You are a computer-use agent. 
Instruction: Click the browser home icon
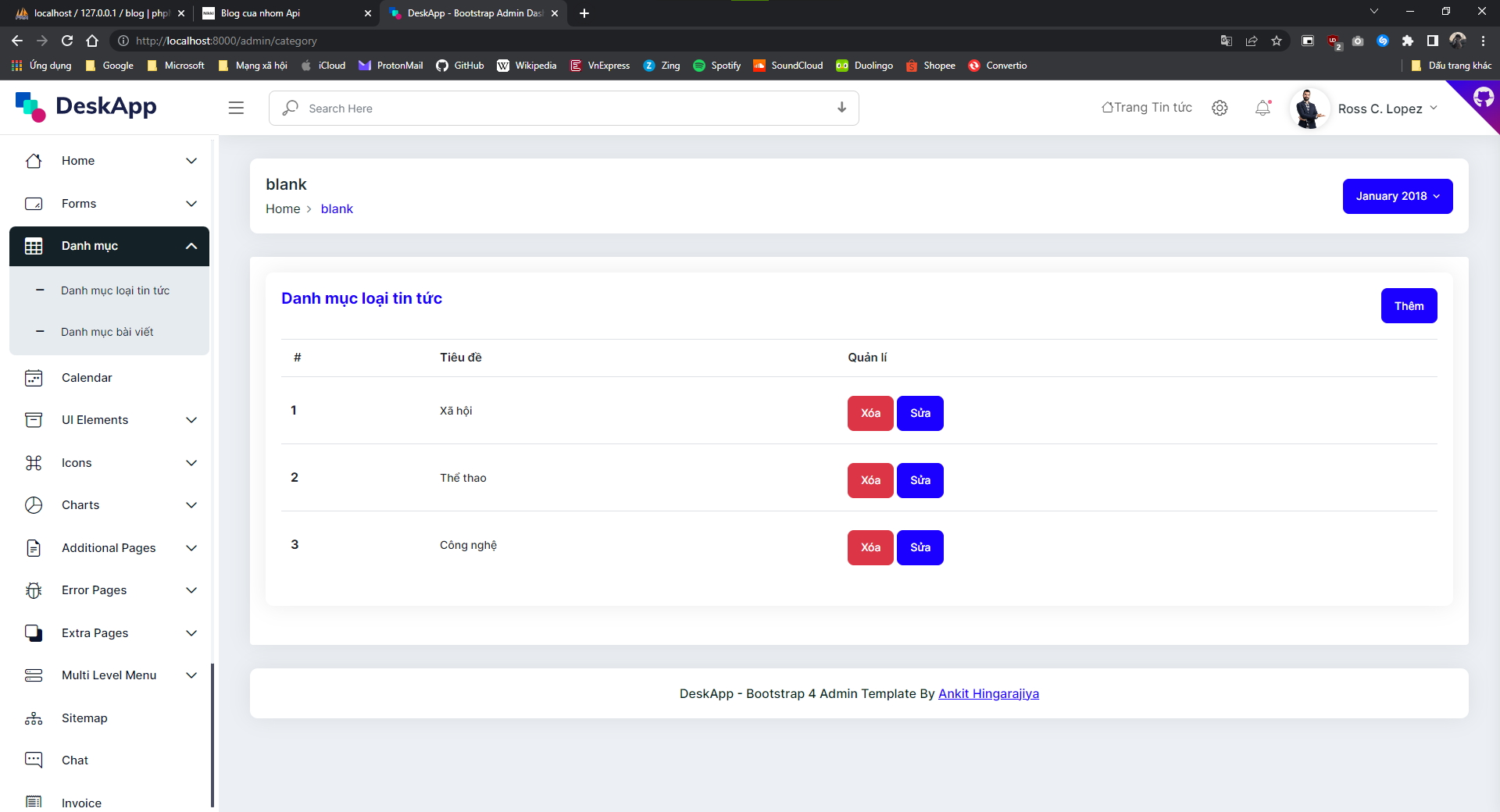[92, 41]
